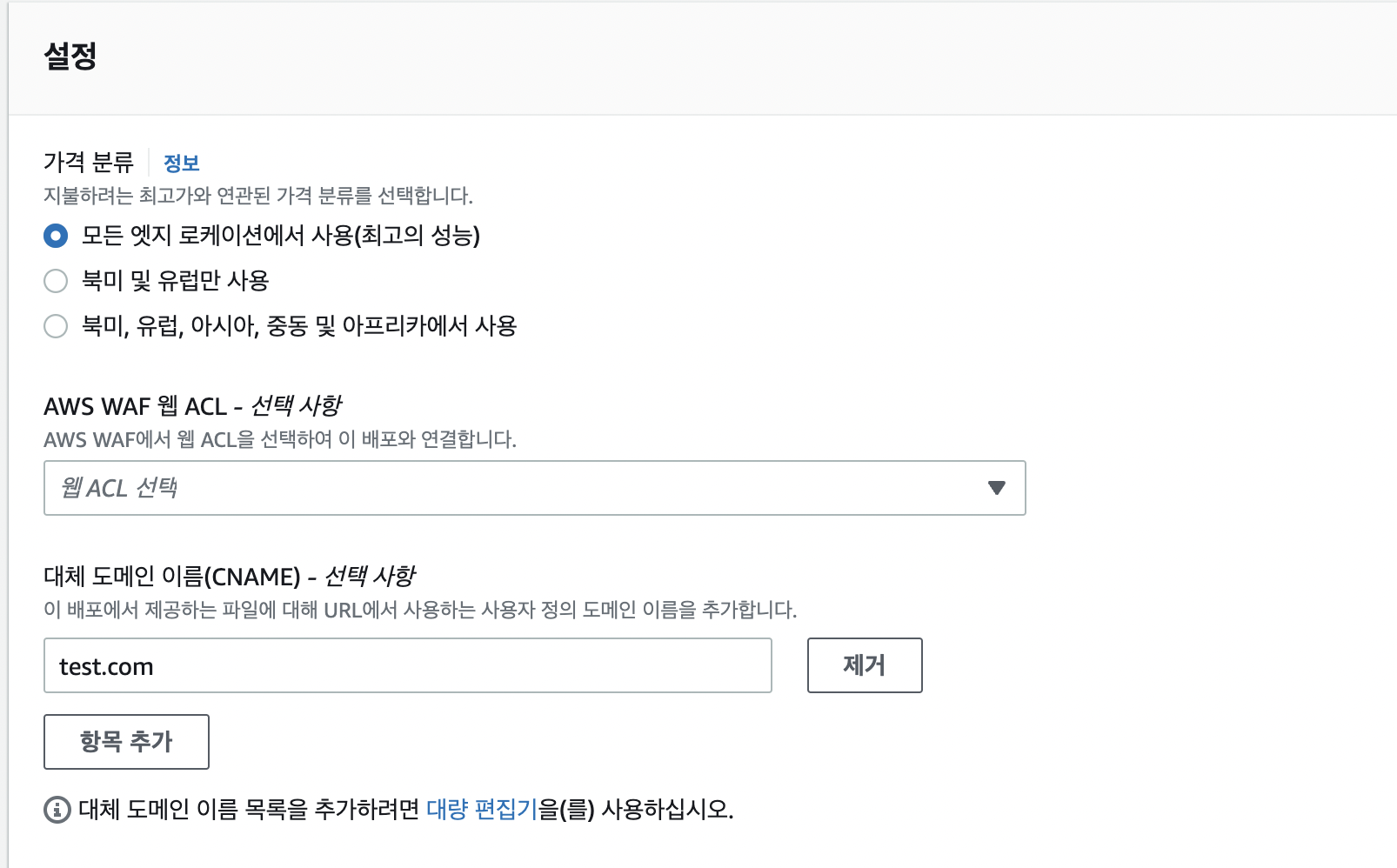Open the 대량 편집기 link
Screen dimensions: 1397x868
click(x=482, y=810)
